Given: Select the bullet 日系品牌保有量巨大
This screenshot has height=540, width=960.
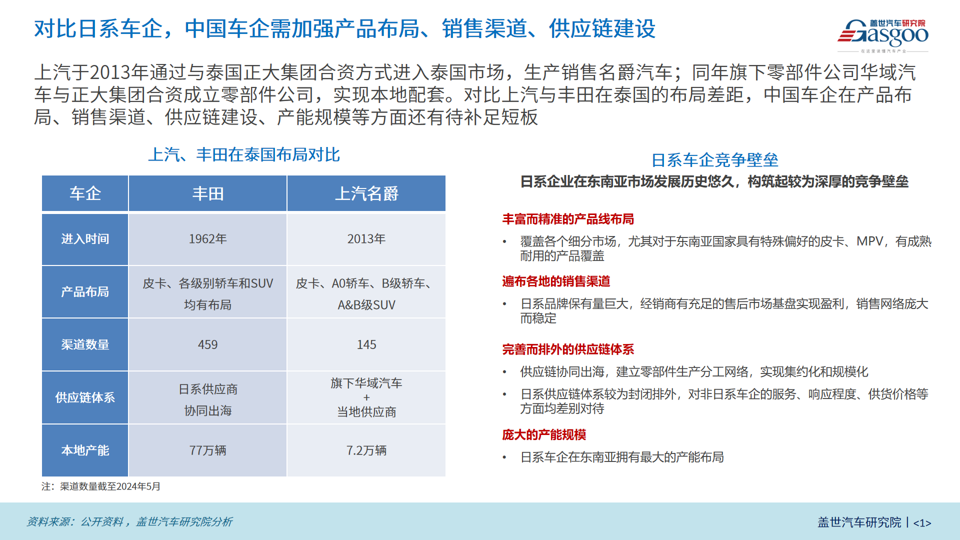Looking at the screenshot, I should [724, 311].
